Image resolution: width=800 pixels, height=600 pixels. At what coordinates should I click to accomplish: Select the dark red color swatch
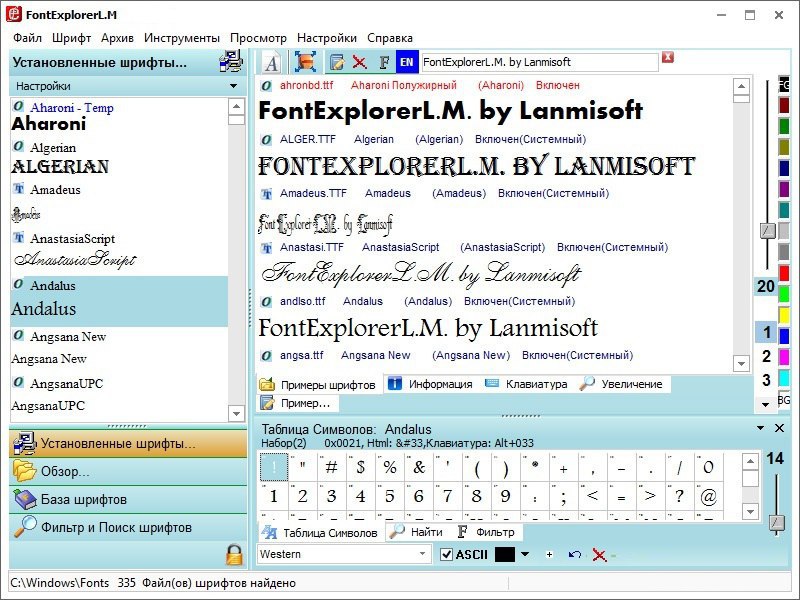click(x=784, y=105)
